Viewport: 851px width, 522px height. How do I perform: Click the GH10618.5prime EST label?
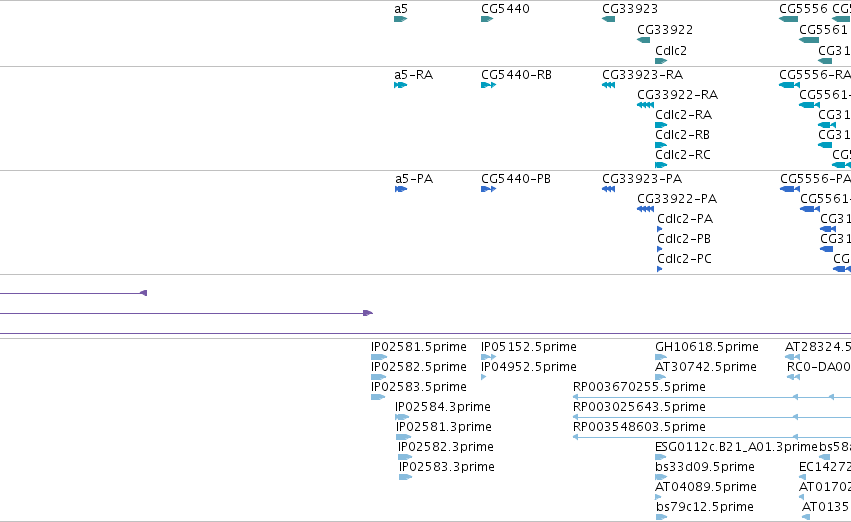[707, 347]
